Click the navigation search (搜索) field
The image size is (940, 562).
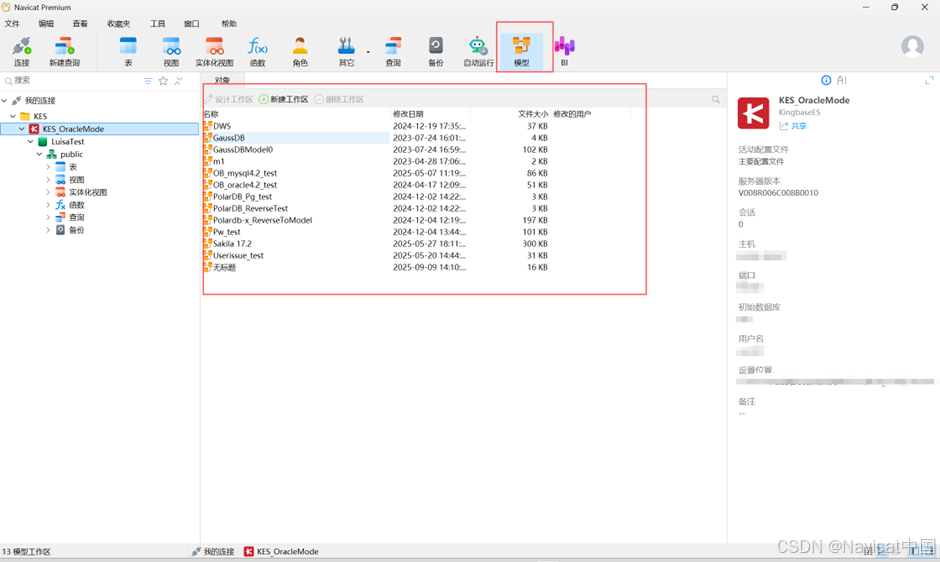[x=72, y=80]
